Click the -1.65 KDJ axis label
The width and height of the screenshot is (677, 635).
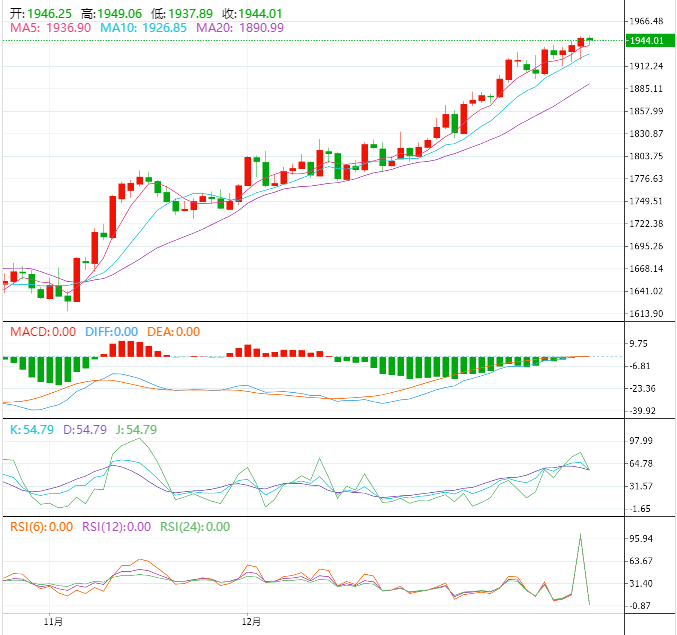click(640, 509)
